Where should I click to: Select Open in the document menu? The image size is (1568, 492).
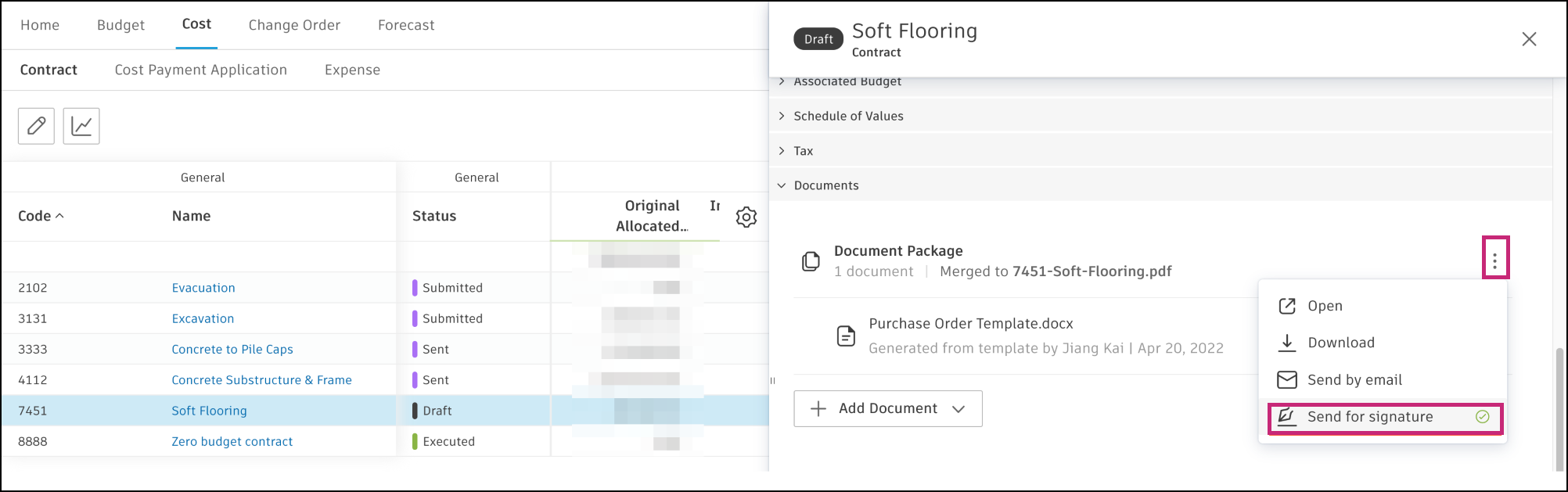pos(1324,306)
